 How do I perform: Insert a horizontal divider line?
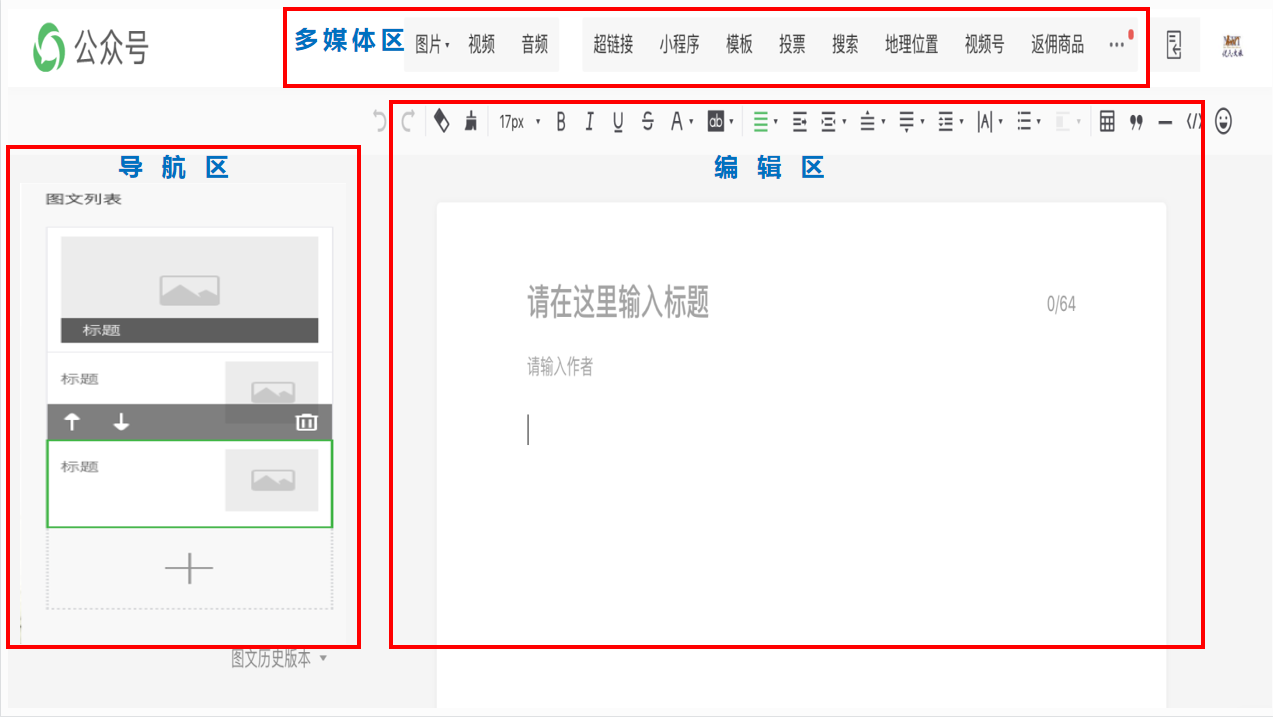point(1163,120)
